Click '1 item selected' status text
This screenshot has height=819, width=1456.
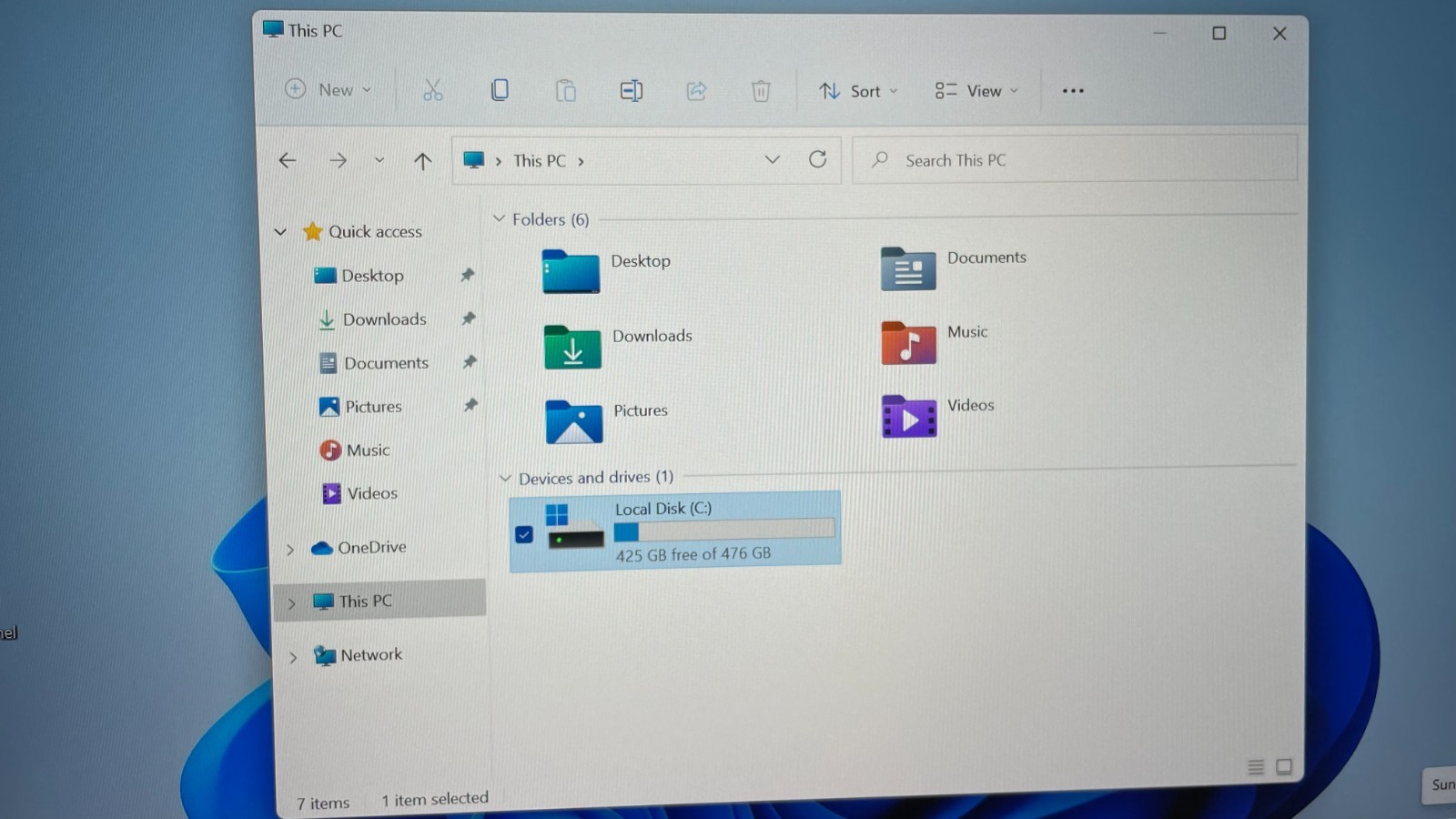pos(435,799)
